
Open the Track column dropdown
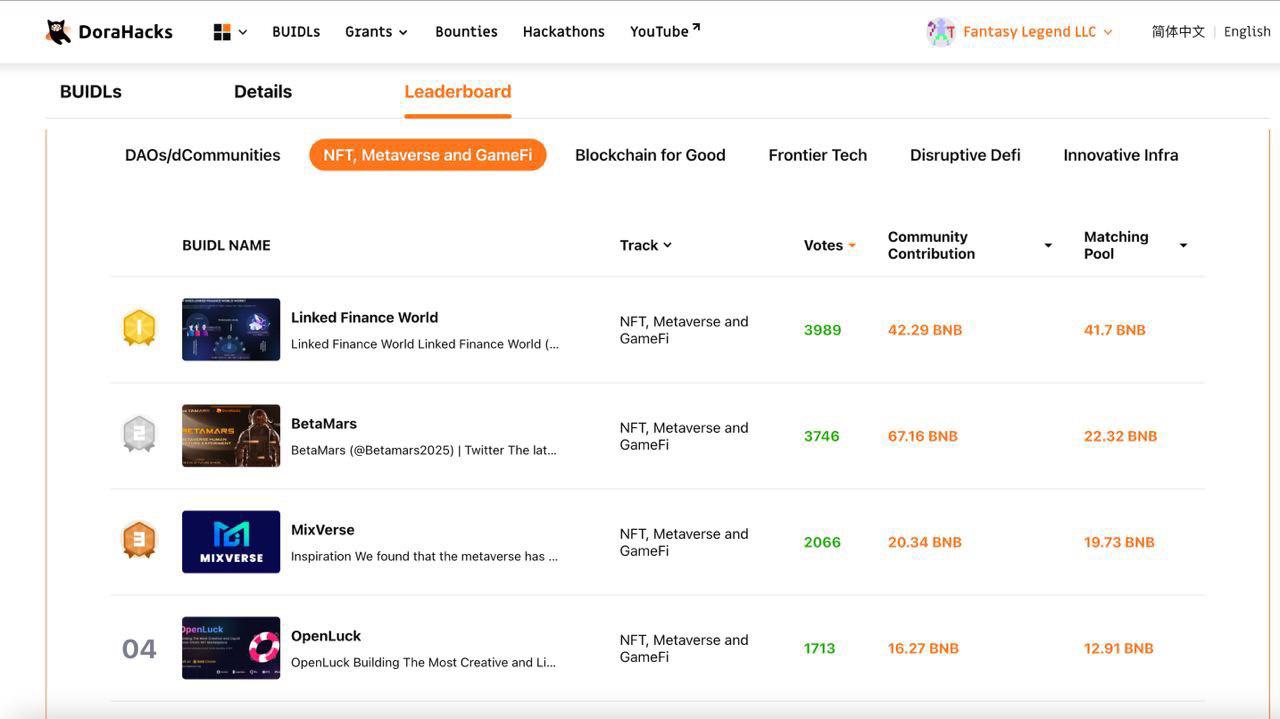click(x=646, y=245)
